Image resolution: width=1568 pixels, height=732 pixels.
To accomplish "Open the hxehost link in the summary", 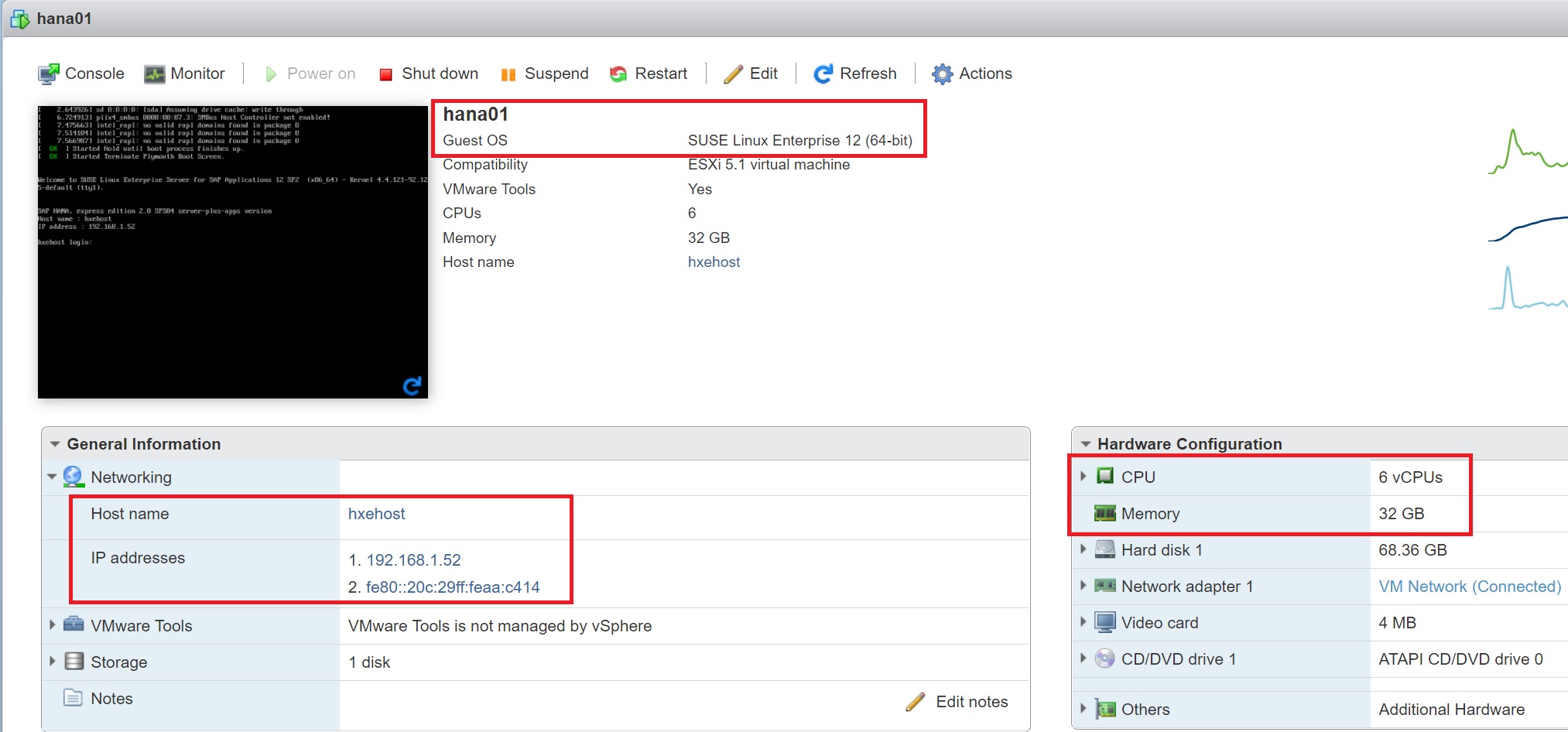I will tap(714, 262).
